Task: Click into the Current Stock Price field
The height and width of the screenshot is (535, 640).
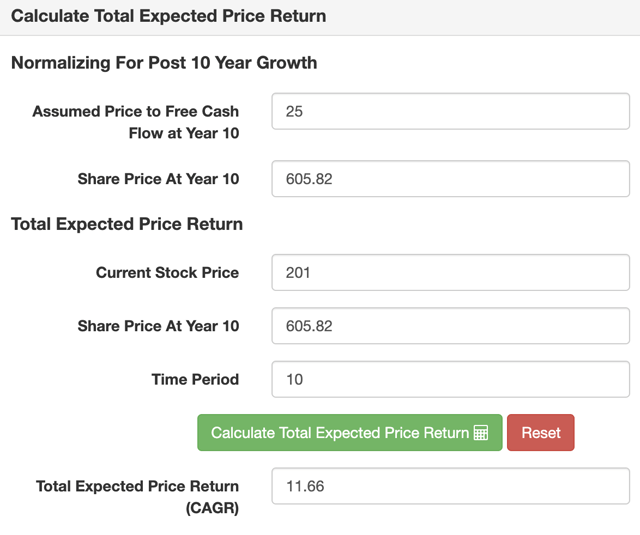Action: pyautogui.click(x=451, y=273)
